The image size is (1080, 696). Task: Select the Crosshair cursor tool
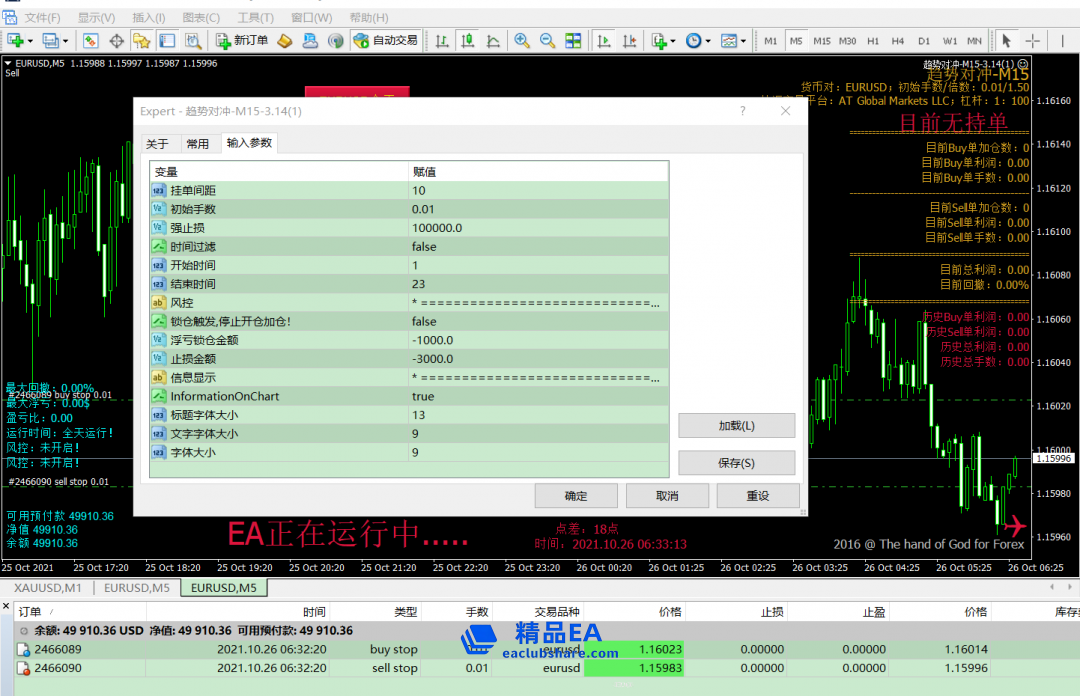(1033, 41)
